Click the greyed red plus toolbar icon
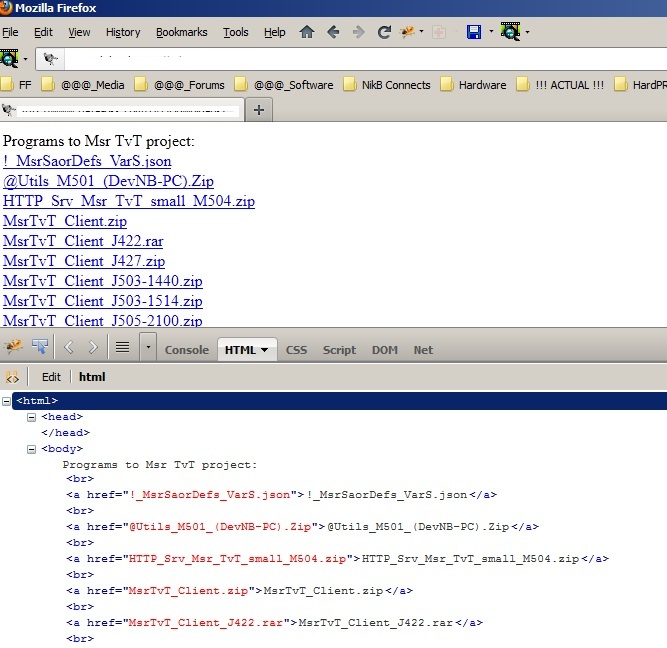Image resolution: width=667 pixels, height=648 pixels. coord(439,32)
